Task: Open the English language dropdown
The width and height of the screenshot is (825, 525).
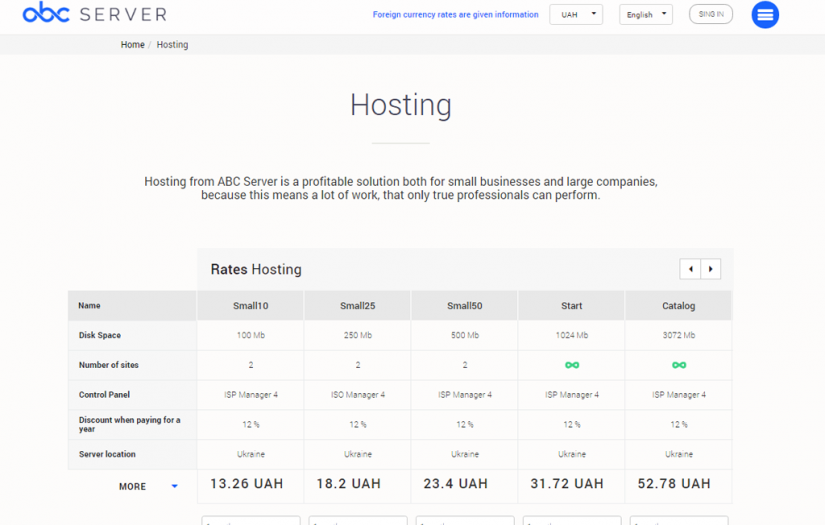Action: click(x=646, y=15)
